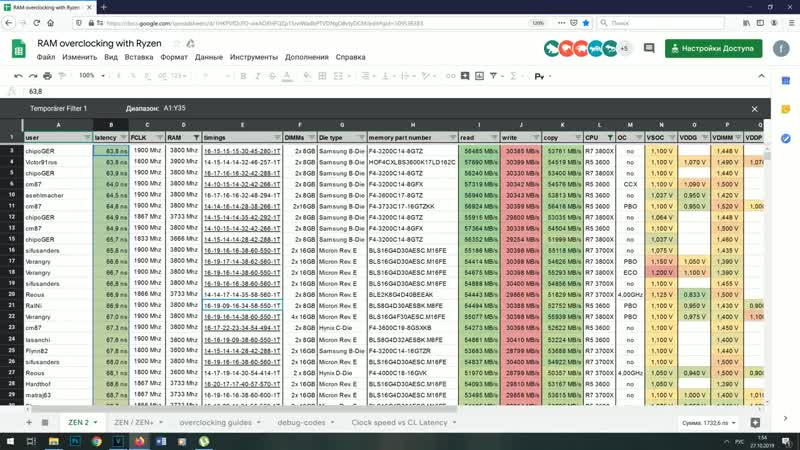Click the Windows Start button
The width and height of the screenshot is (800, 450).
[x=10, y=441]
